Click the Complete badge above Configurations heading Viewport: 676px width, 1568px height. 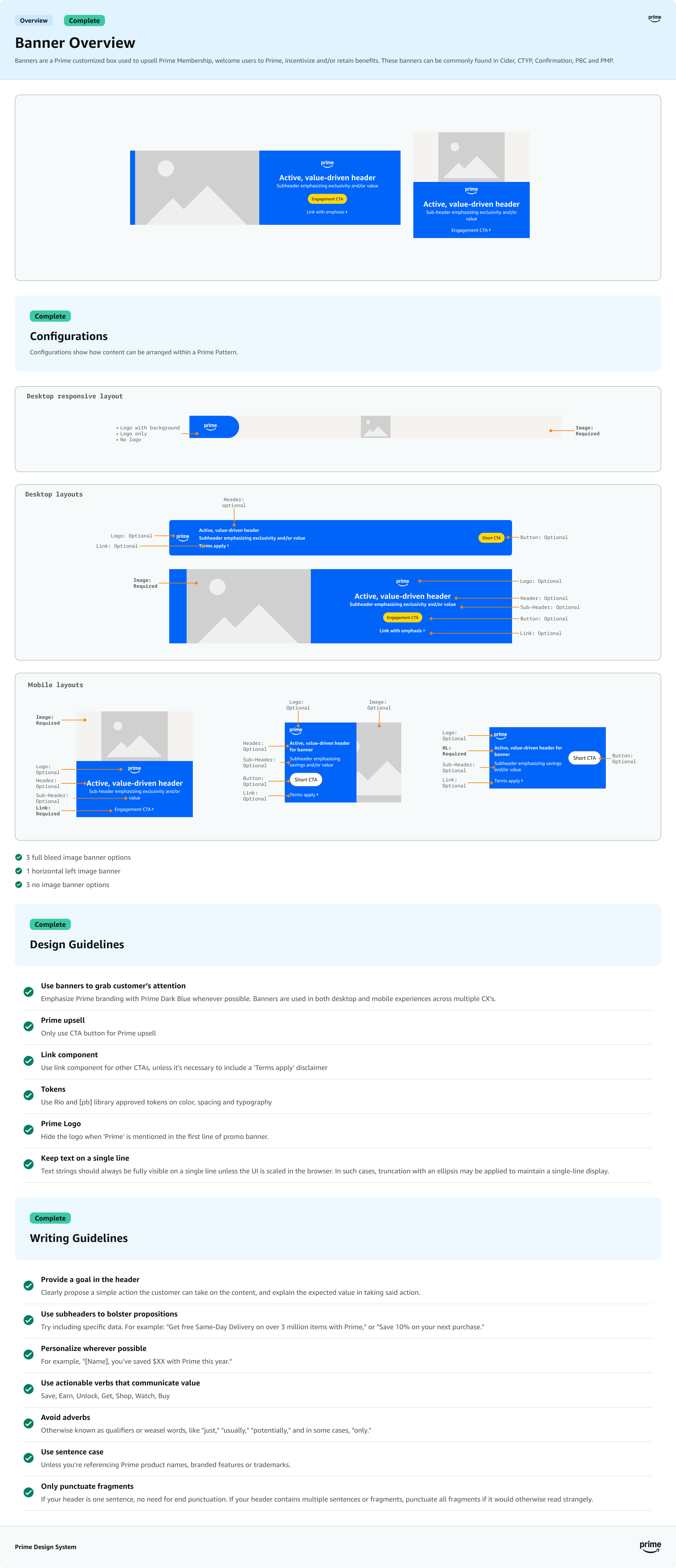[50, 316]
